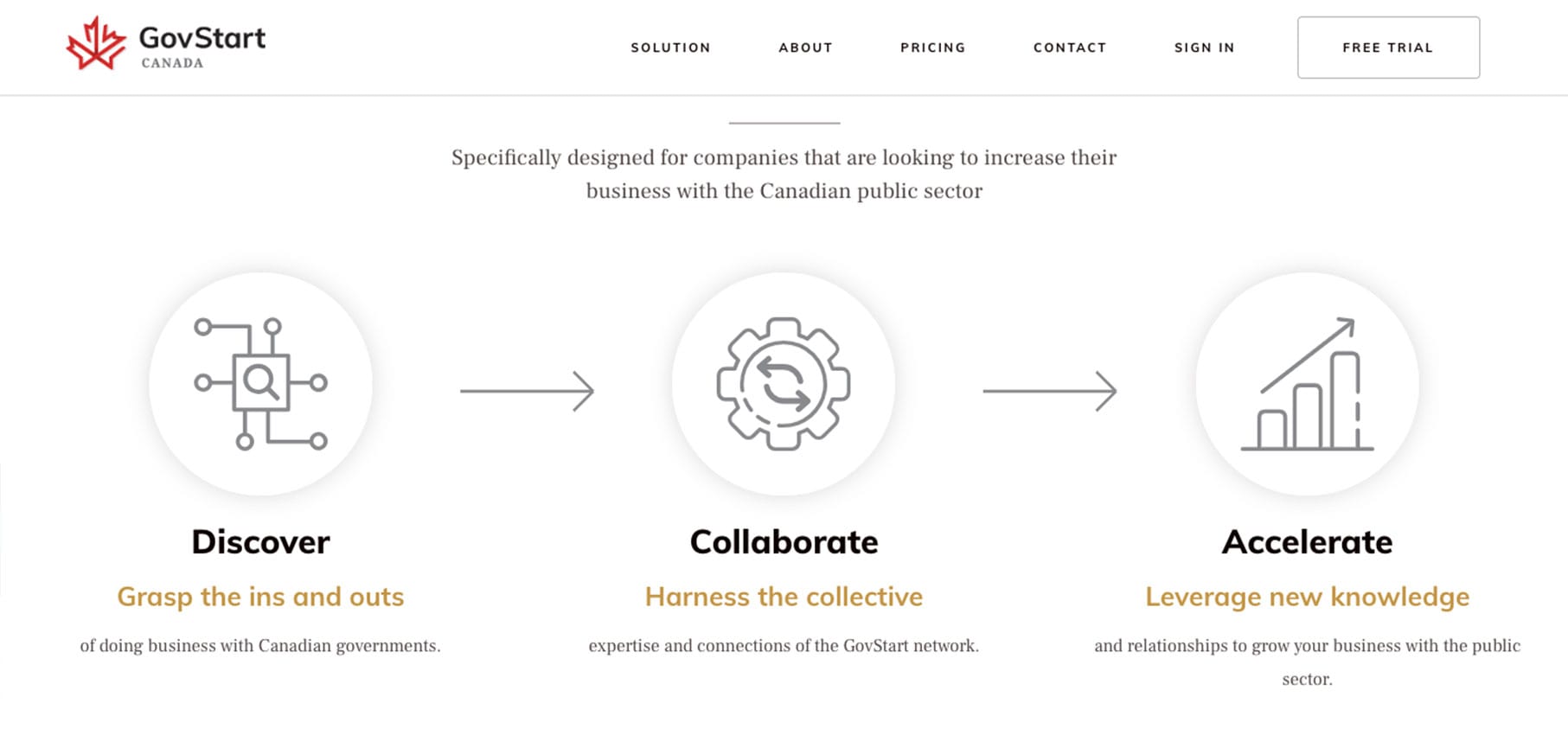Open the Contact page

point(1070,48)
